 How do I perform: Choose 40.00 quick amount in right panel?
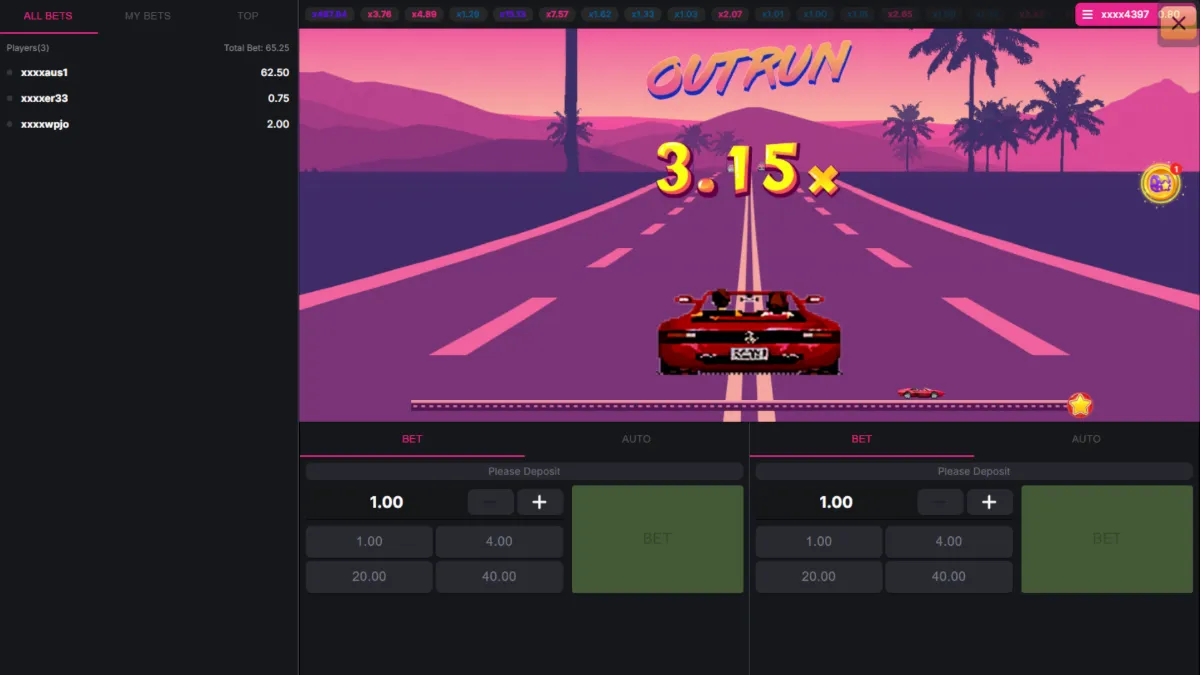[948, 577]
